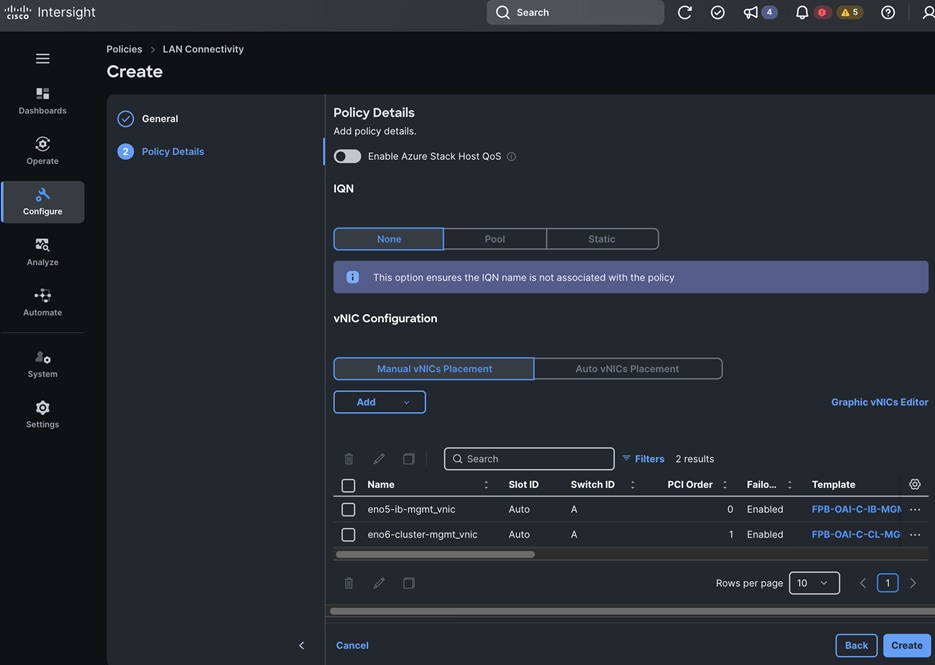Click the red critical alarms badge
Screen dimensions: 935x665
pos(822,13)
